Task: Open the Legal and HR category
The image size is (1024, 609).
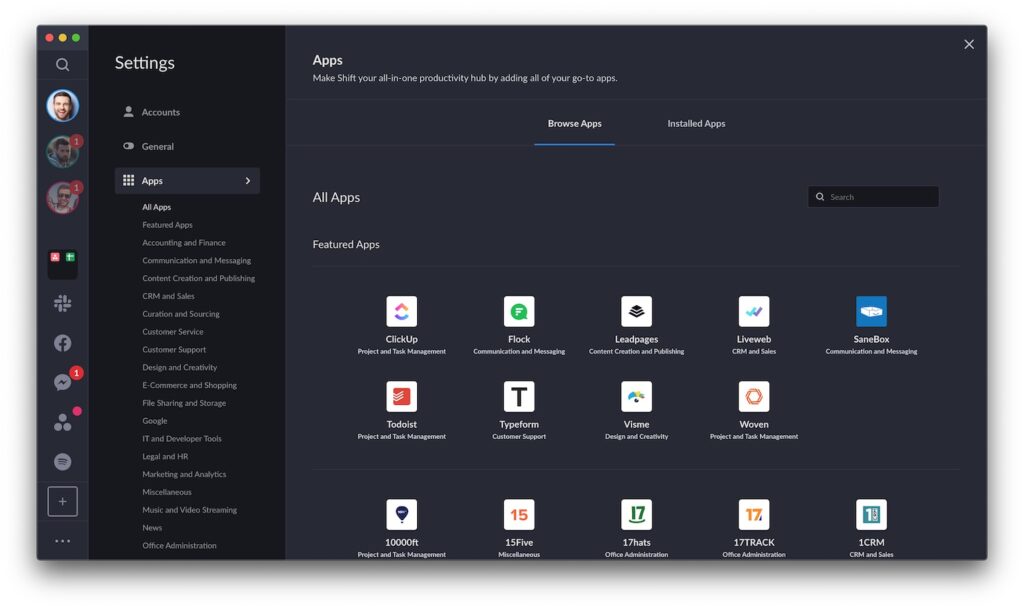Action: tap(165, 456)
